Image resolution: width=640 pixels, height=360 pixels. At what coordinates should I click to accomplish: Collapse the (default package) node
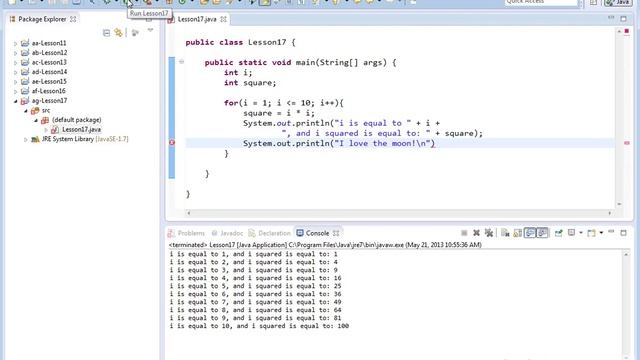36,120
